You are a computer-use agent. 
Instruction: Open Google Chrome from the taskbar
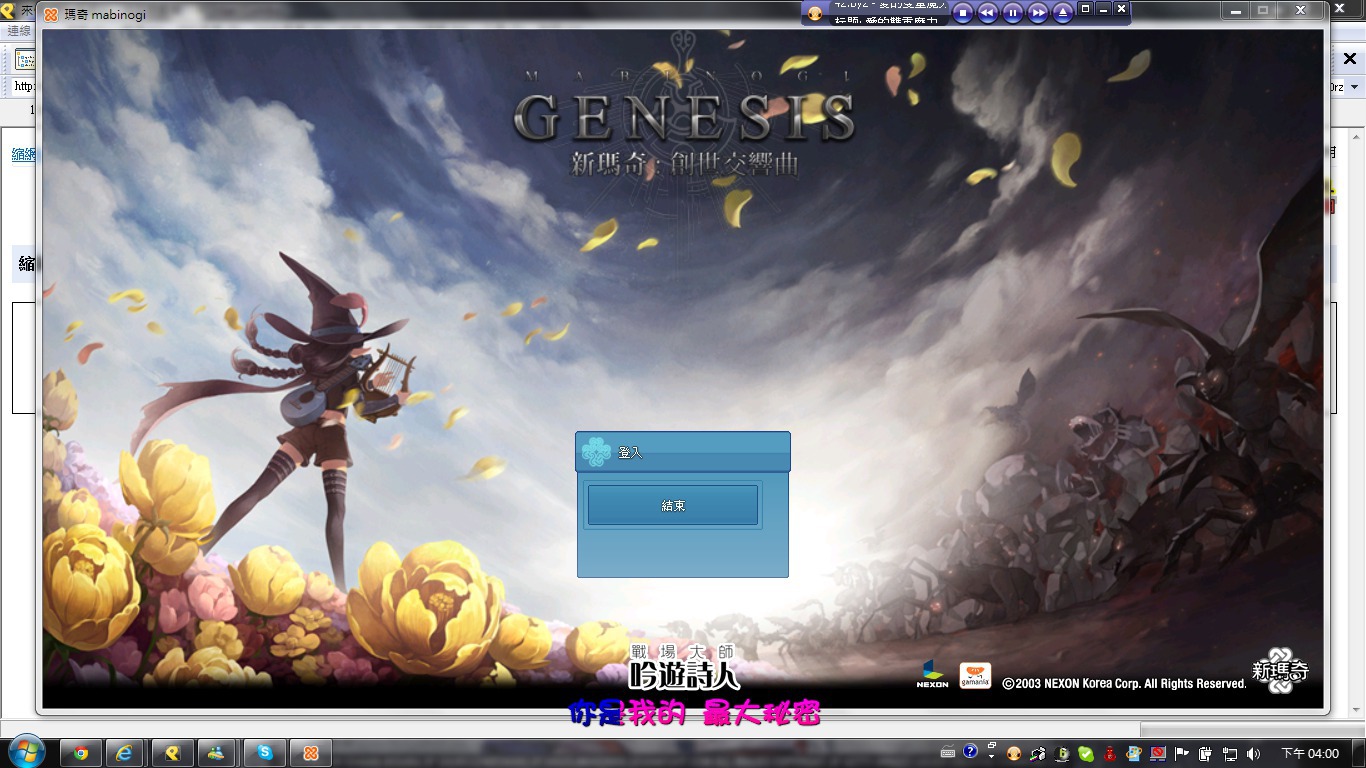[81, 753]
